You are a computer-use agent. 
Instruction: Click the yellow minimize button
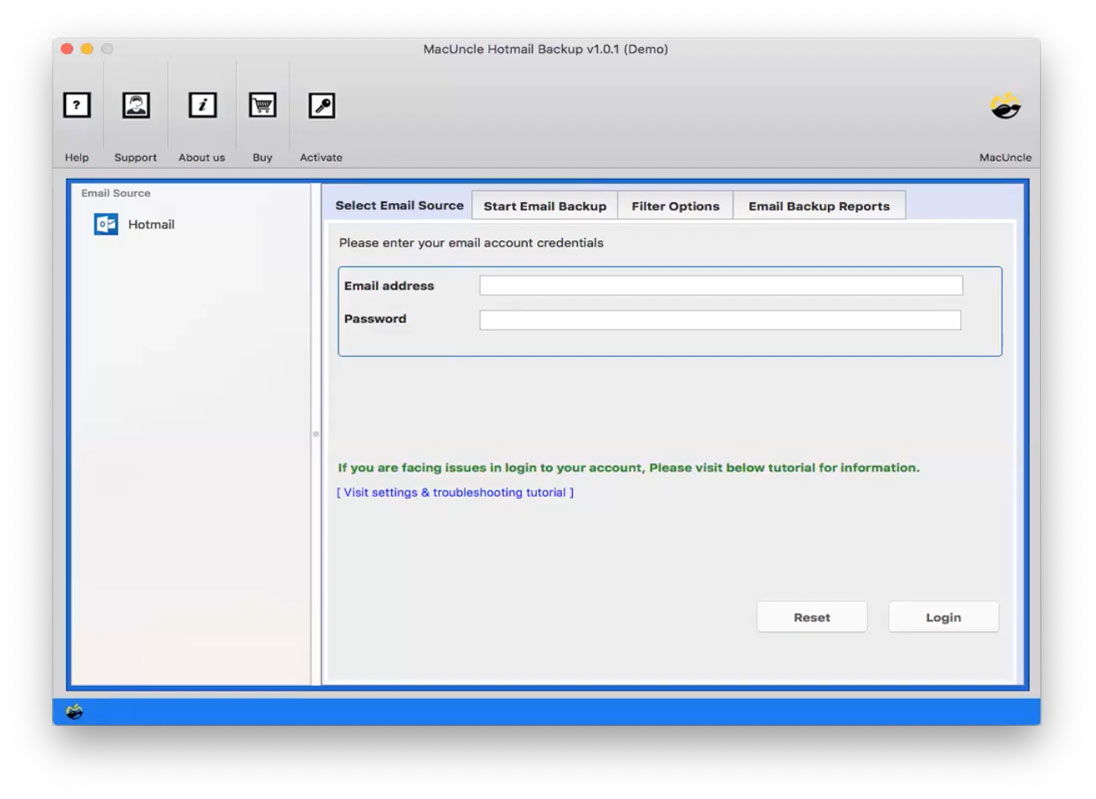85,47
